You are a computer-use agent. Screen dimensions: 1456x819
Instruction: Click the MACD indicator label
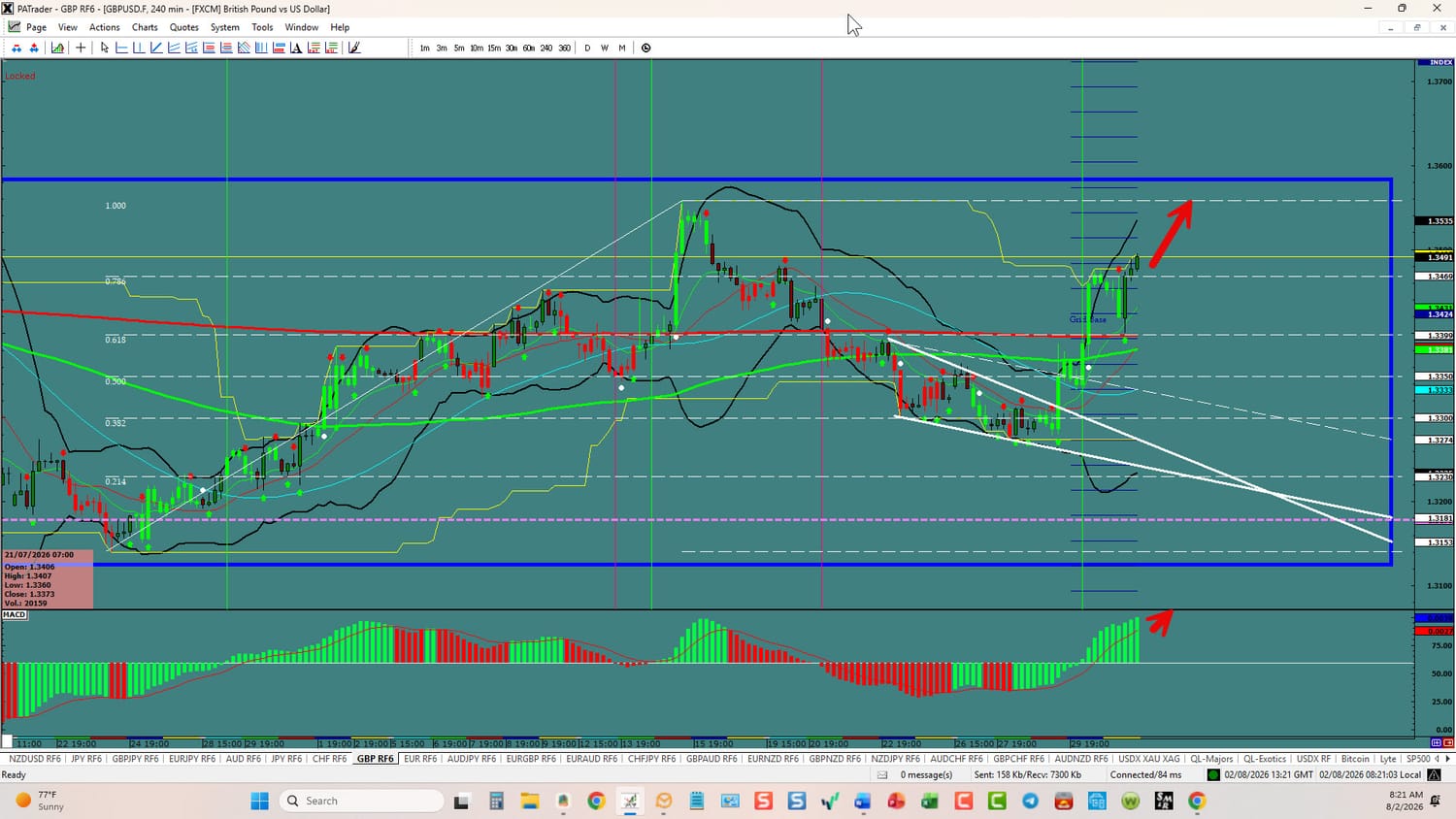15,615
